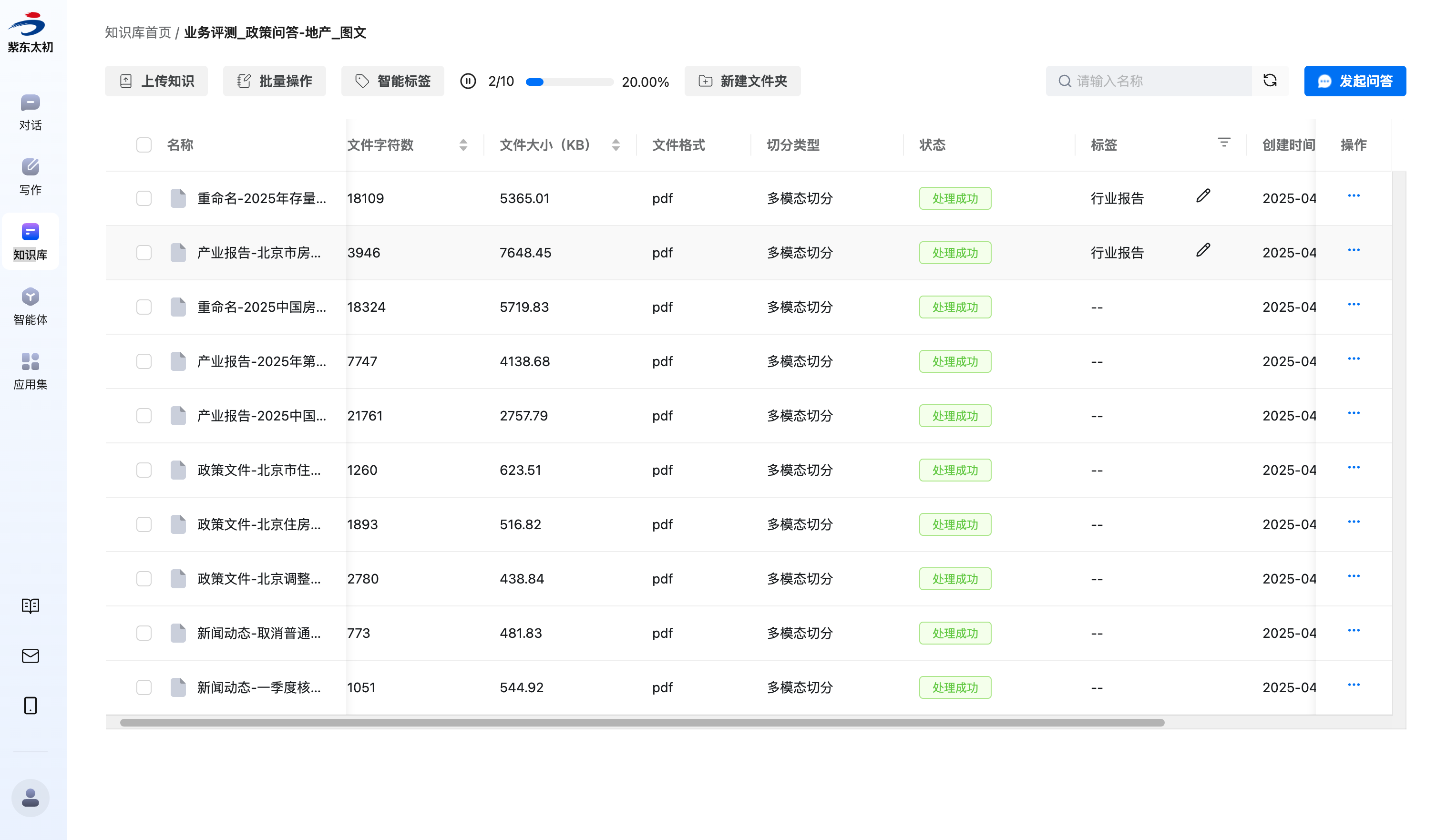Open the user avatar profile icon

(x=30, y=797)
